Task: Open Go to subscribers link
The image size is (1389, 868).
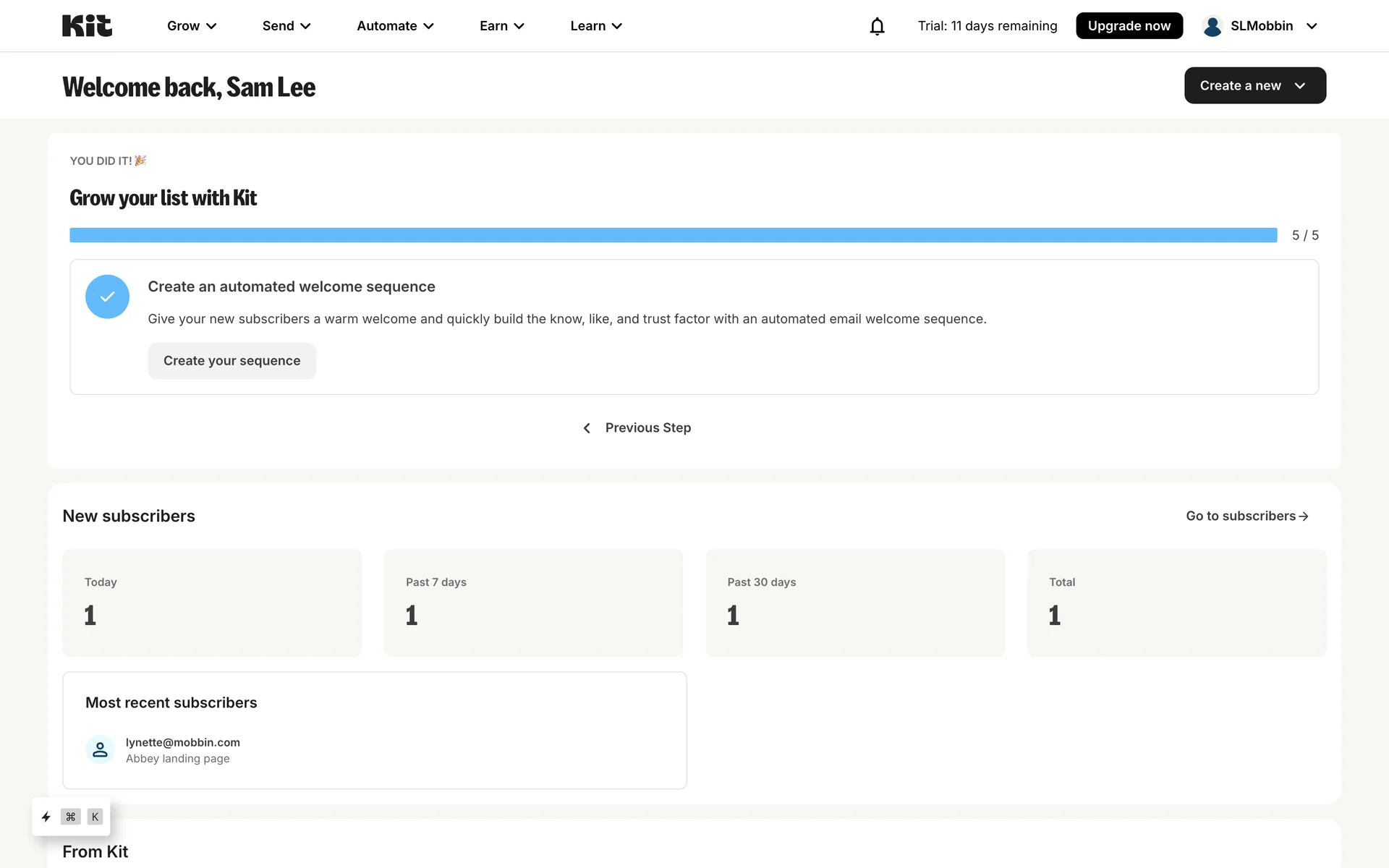Action: point(1247,516)
